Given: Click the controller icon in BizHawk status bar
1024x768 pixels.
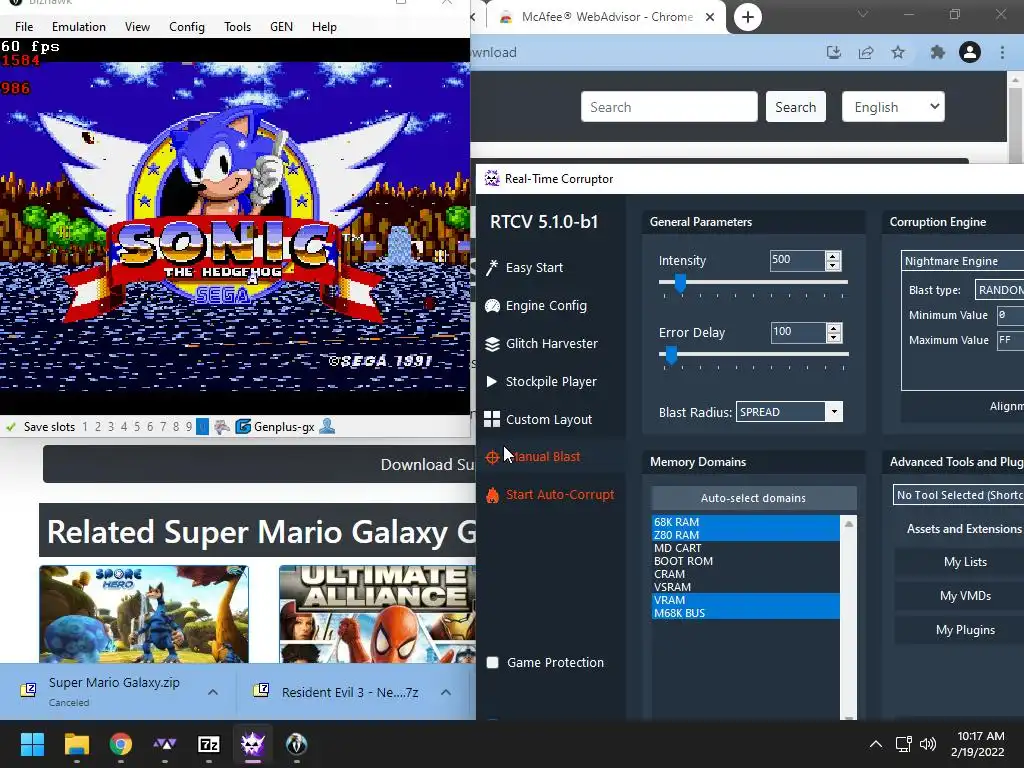Looking at the screenshot, I should tap(222, 427).
